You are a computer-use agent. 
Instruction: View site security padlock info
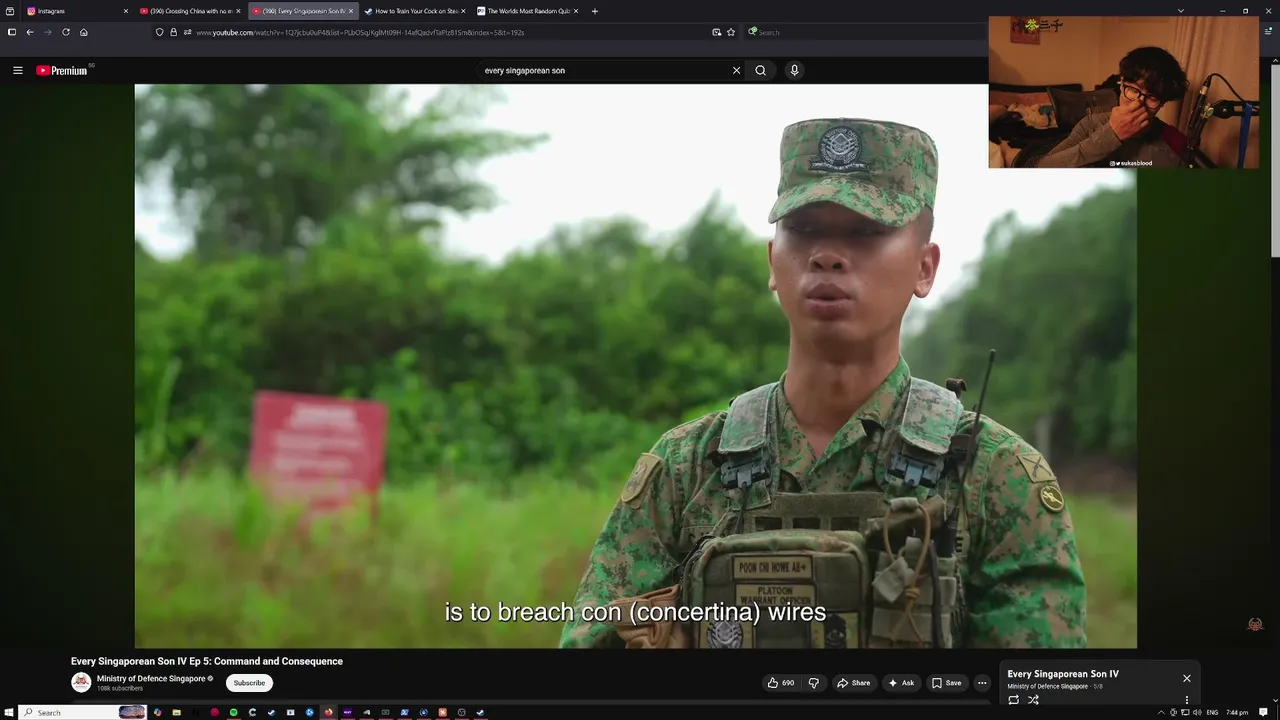click(173, 32)
